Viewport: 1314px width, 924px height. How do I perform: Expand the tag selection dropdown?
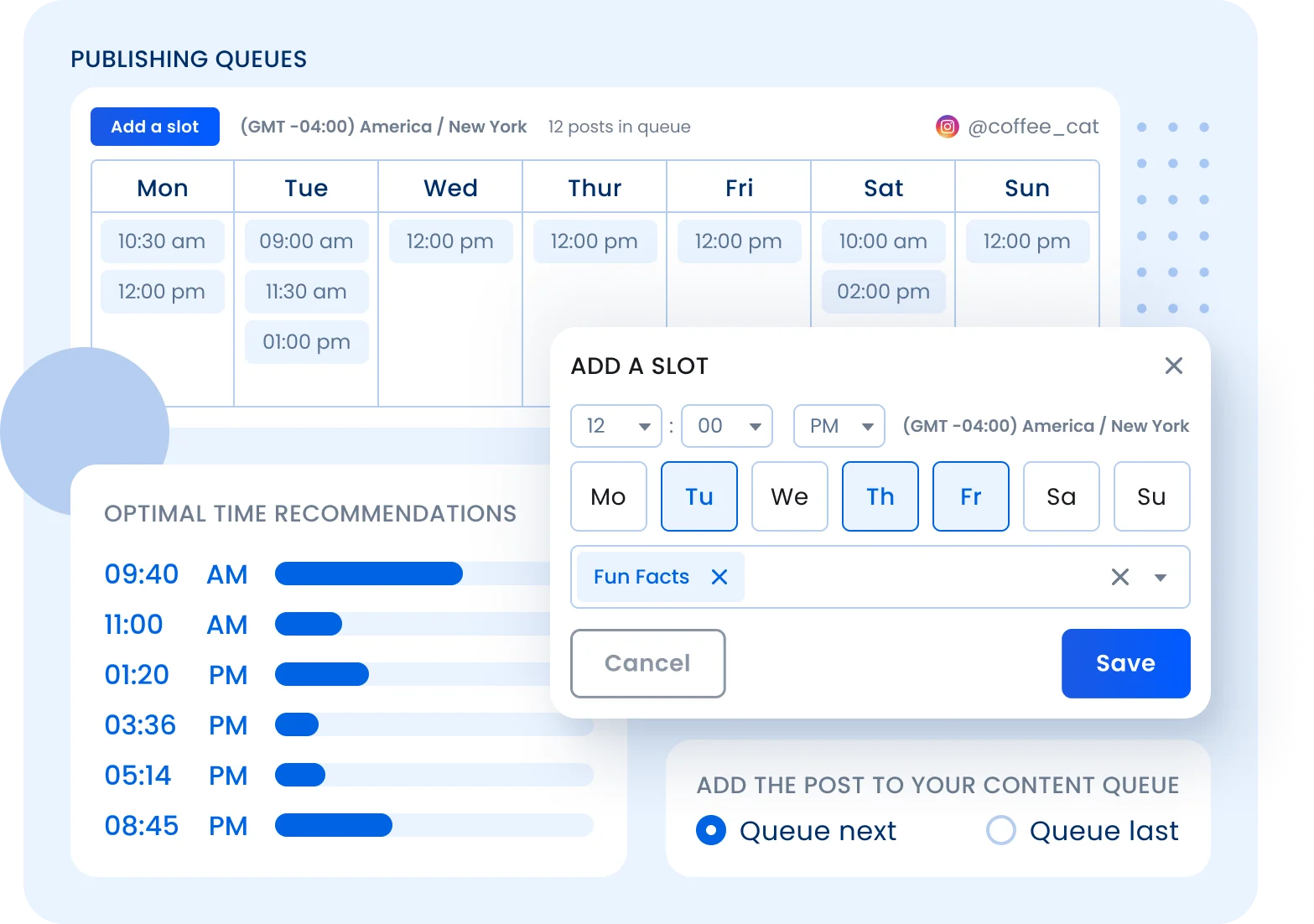point(1161,576)
